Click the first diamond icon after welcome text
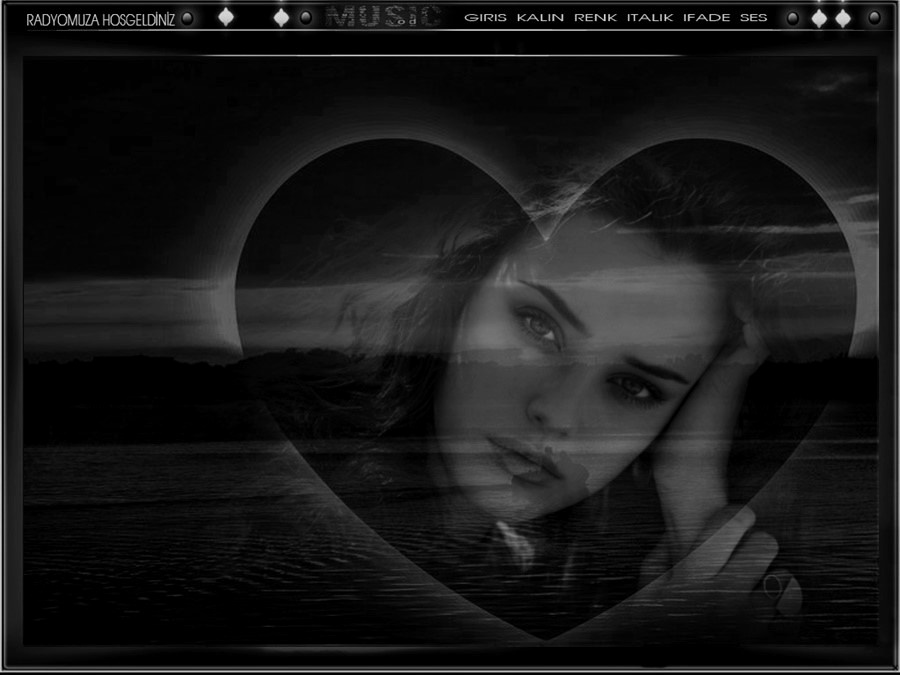The height and width of the screenshot is (675, 900). [226, 17]
